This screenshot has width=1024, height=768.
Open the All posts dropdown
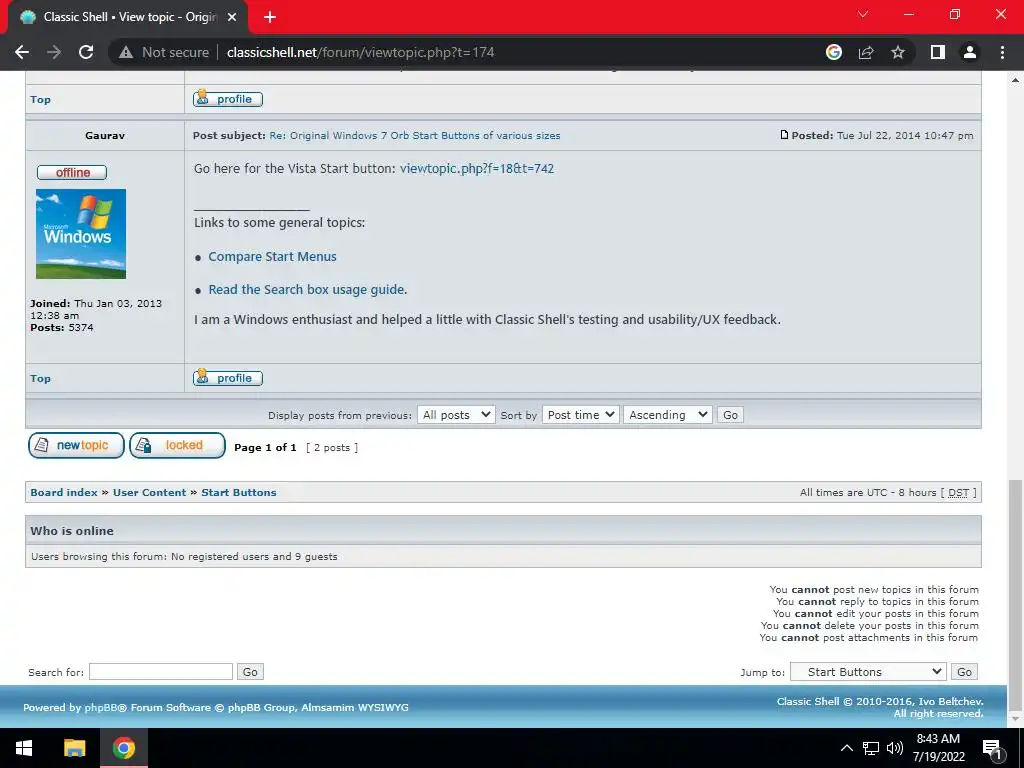point(456,415)
